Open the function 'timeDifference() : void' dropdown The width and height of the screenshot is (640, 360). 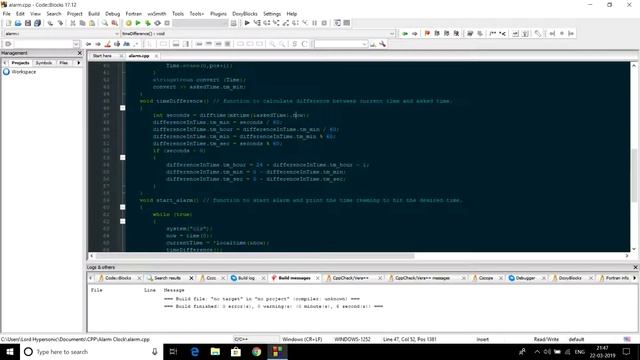coord(258,33)
